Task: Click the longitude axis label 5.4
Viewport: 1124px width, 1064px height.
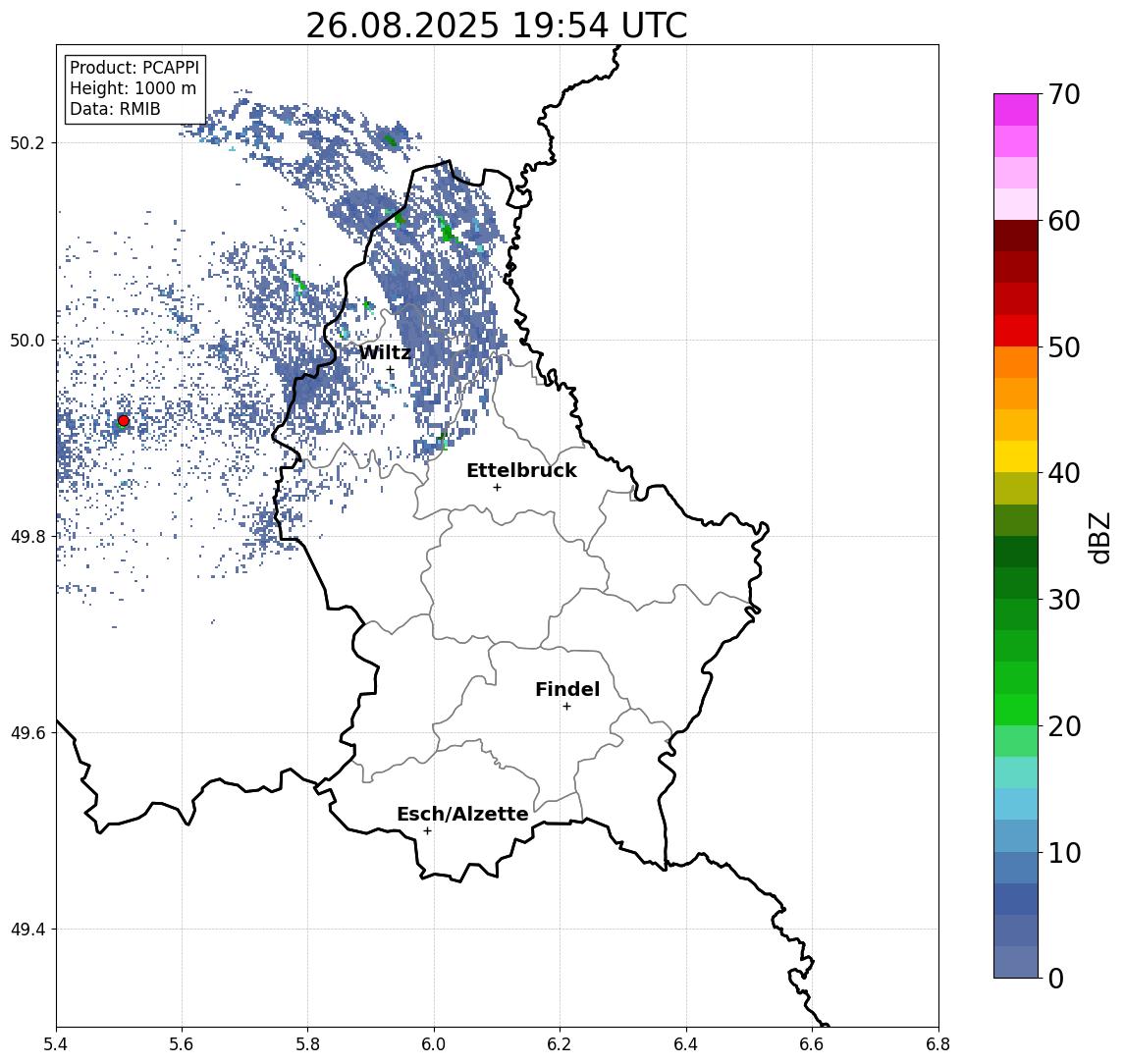Action: [x=56, y=1044]
